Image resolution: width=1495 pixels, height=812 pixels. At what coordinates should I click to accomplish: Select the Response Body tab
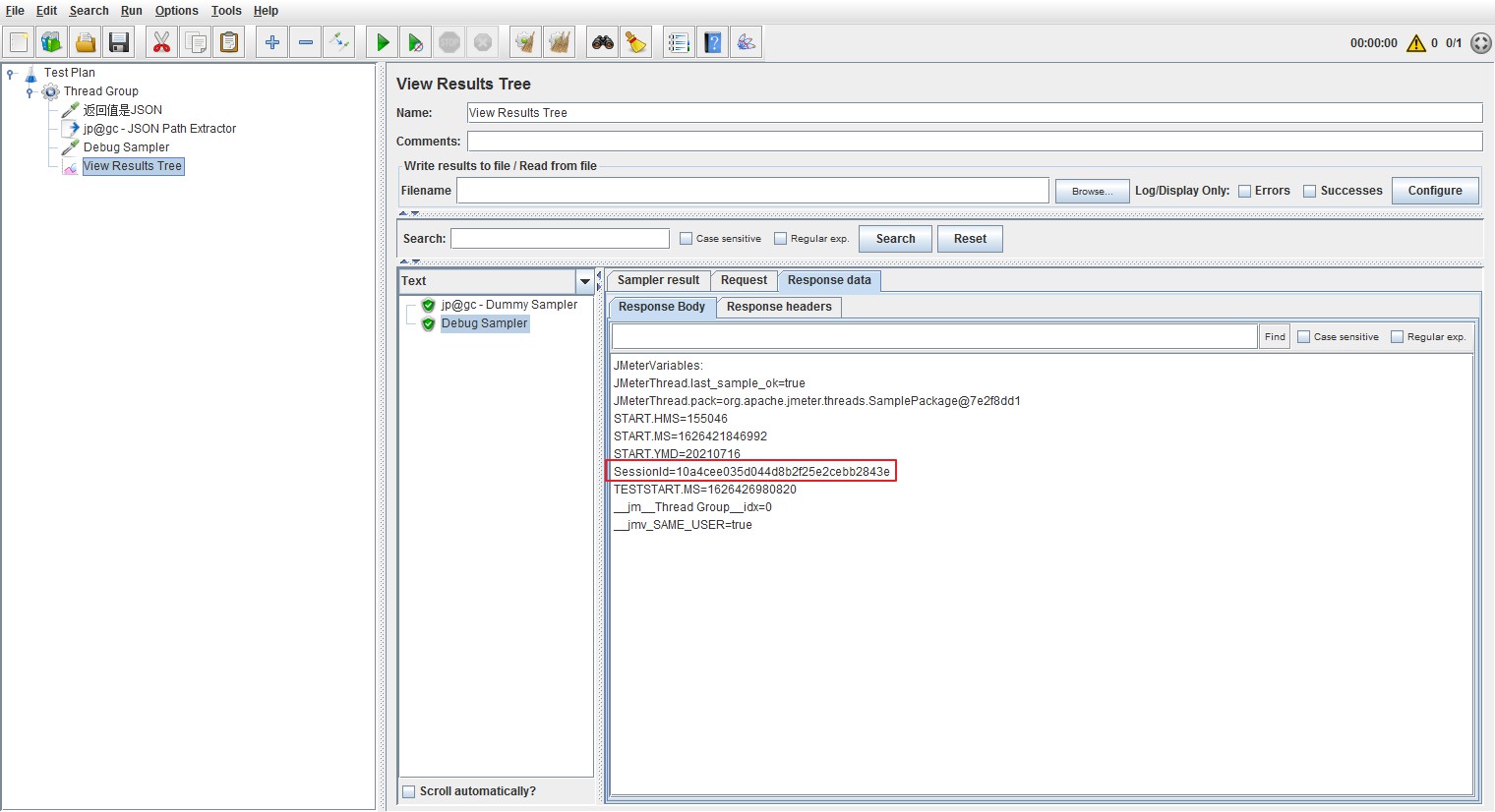[662, 307]
